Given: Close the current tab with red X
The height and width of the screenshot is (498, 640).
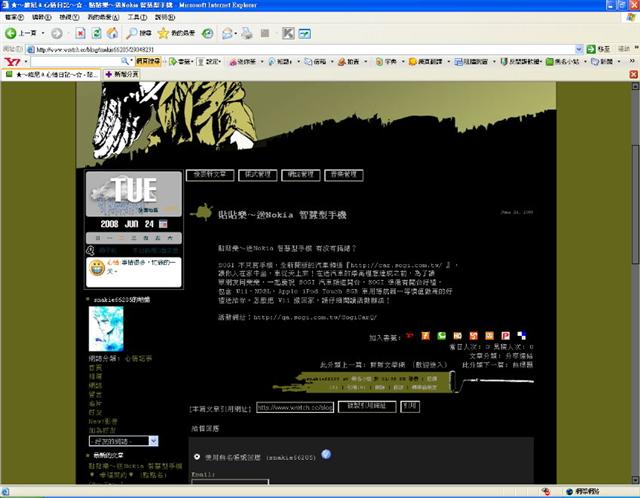Looking at the screenshot, I should [633, 74].
